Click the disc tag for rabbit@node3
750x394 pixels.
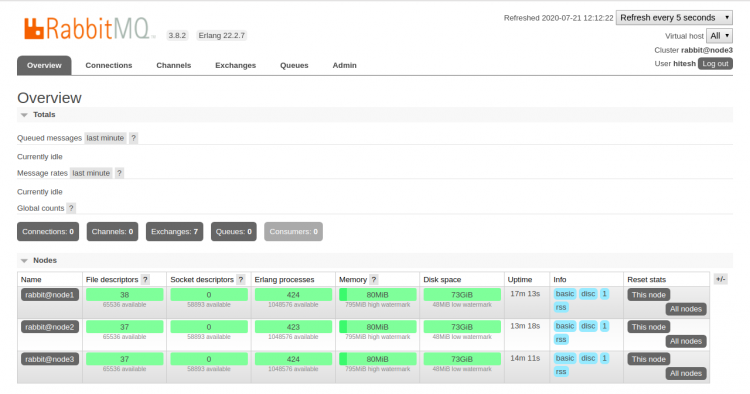click(x=588, y=358)
